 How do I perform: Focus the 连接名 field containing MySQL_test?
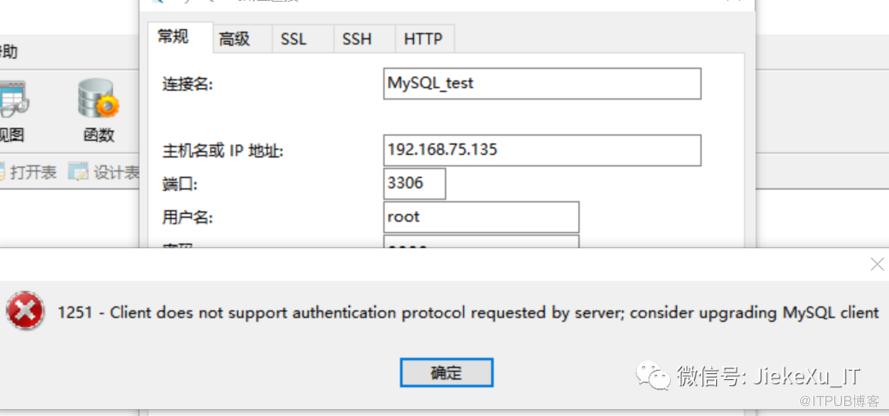(x=541, y=84)
